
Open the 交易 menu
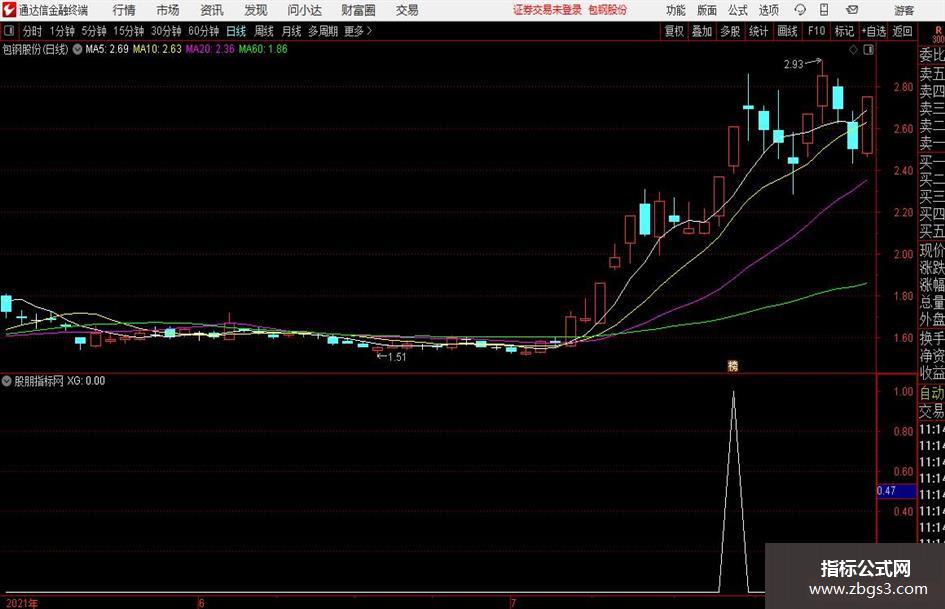(x=407, y=10)
